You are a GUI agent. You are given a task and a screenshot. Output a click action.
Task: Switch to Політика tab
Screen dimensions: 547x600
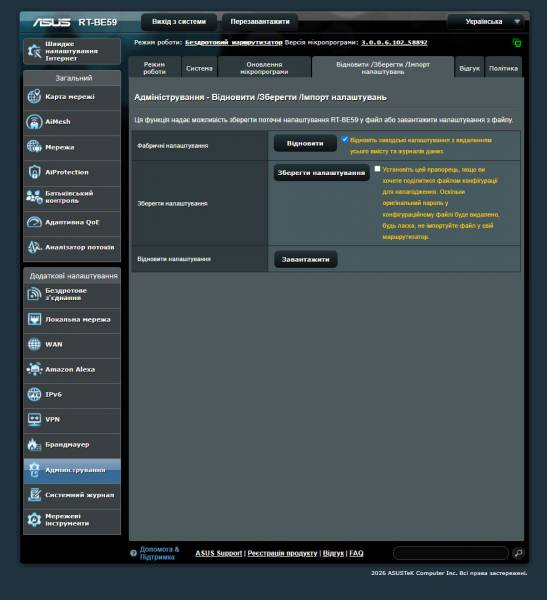[x=503, y=68]
